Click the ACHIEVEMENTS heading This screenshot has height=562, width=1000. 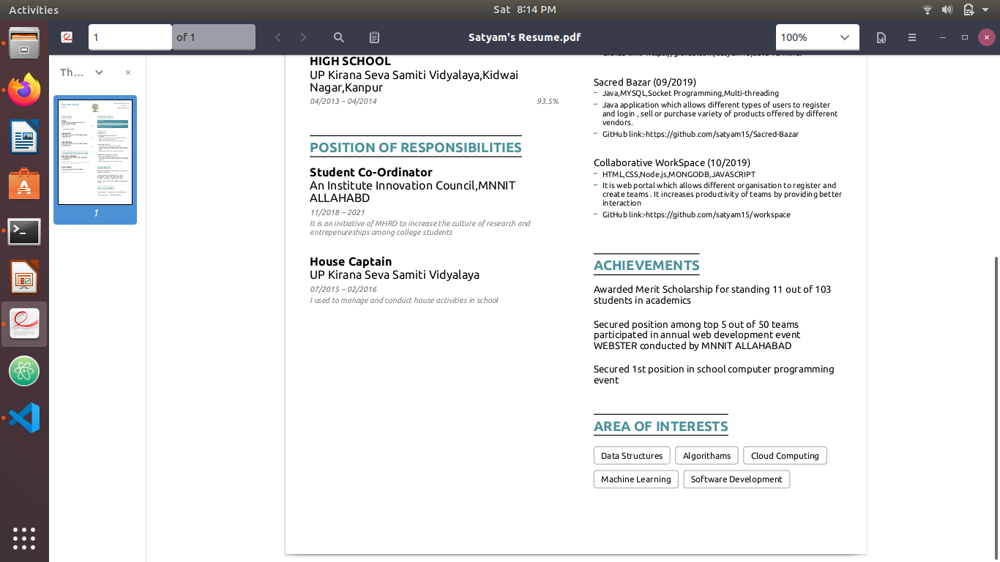coord(646,265)
